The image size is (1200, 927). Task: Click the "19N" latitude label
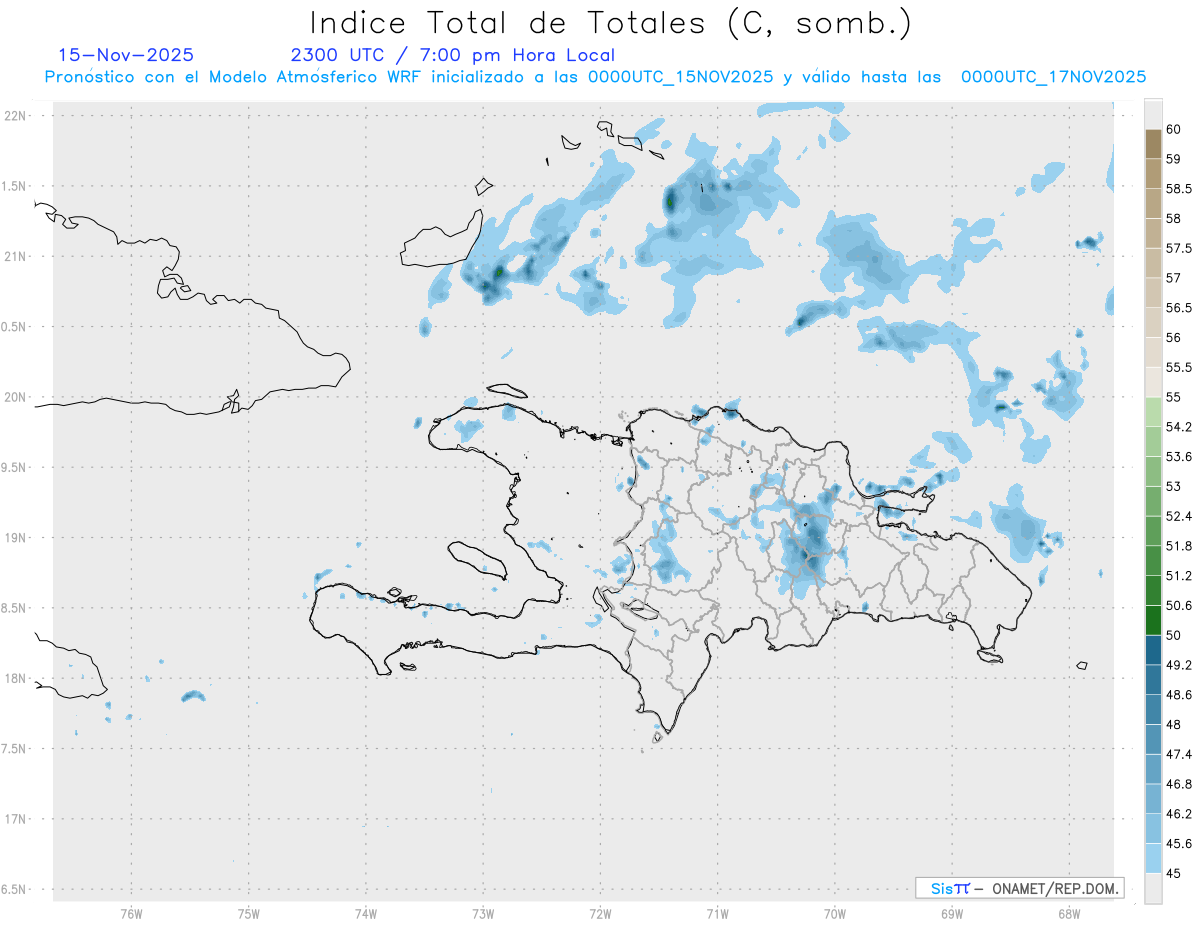[x=15, y=538]
